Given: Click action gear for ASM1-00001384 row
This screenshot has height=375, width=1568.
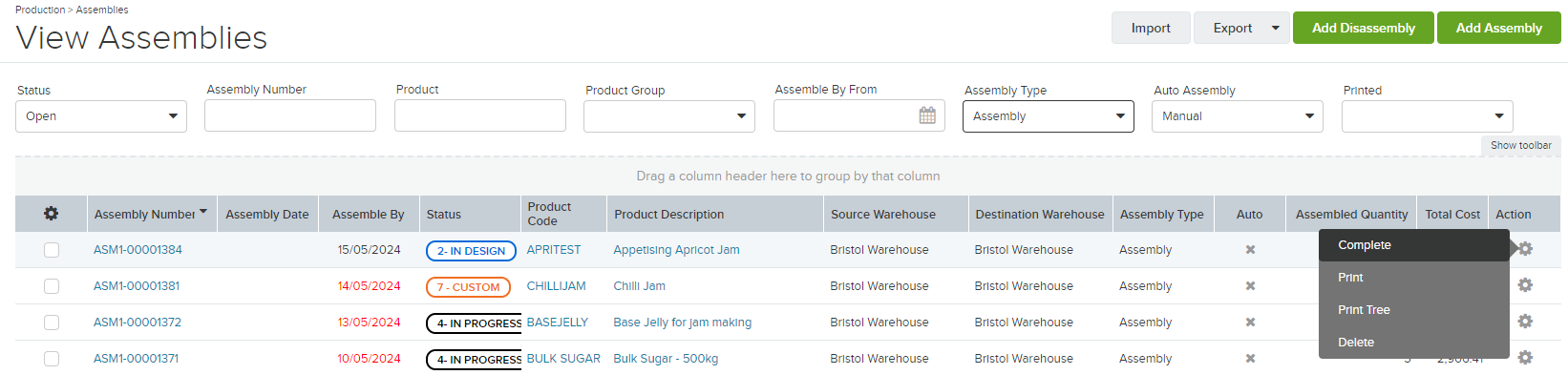Looking at the screenshot, I should tap(1525, 249).
